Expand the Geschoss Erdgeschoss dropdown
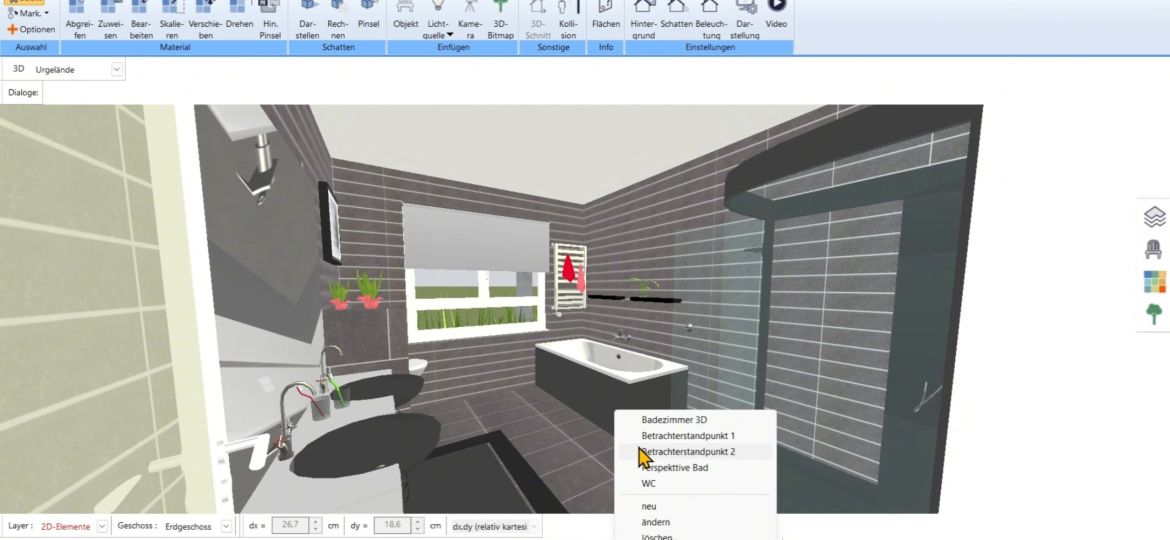This screenshot has height=540, width=1170. [x=226, y=527]
